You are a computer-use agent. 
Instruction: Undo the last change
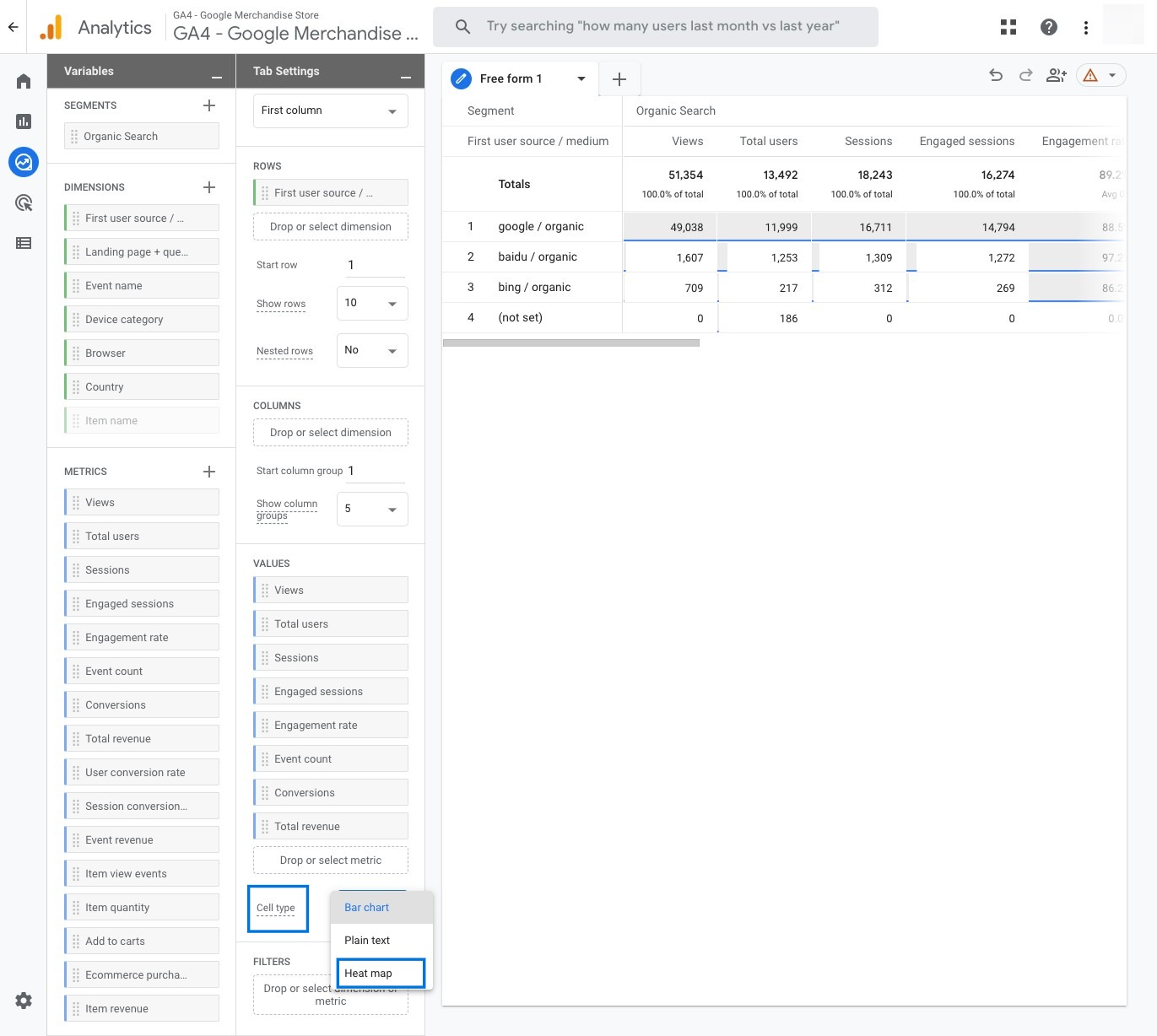[996, 75]
